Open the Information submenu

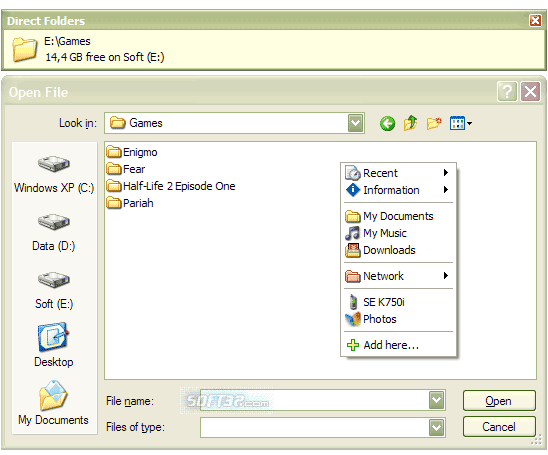point(398,190)
